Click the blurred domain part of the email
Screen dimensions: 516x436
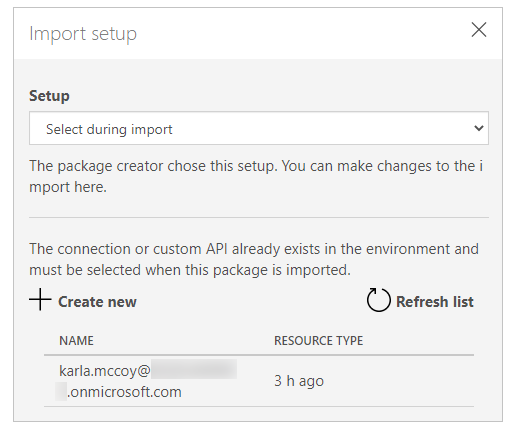click(194, 369)
